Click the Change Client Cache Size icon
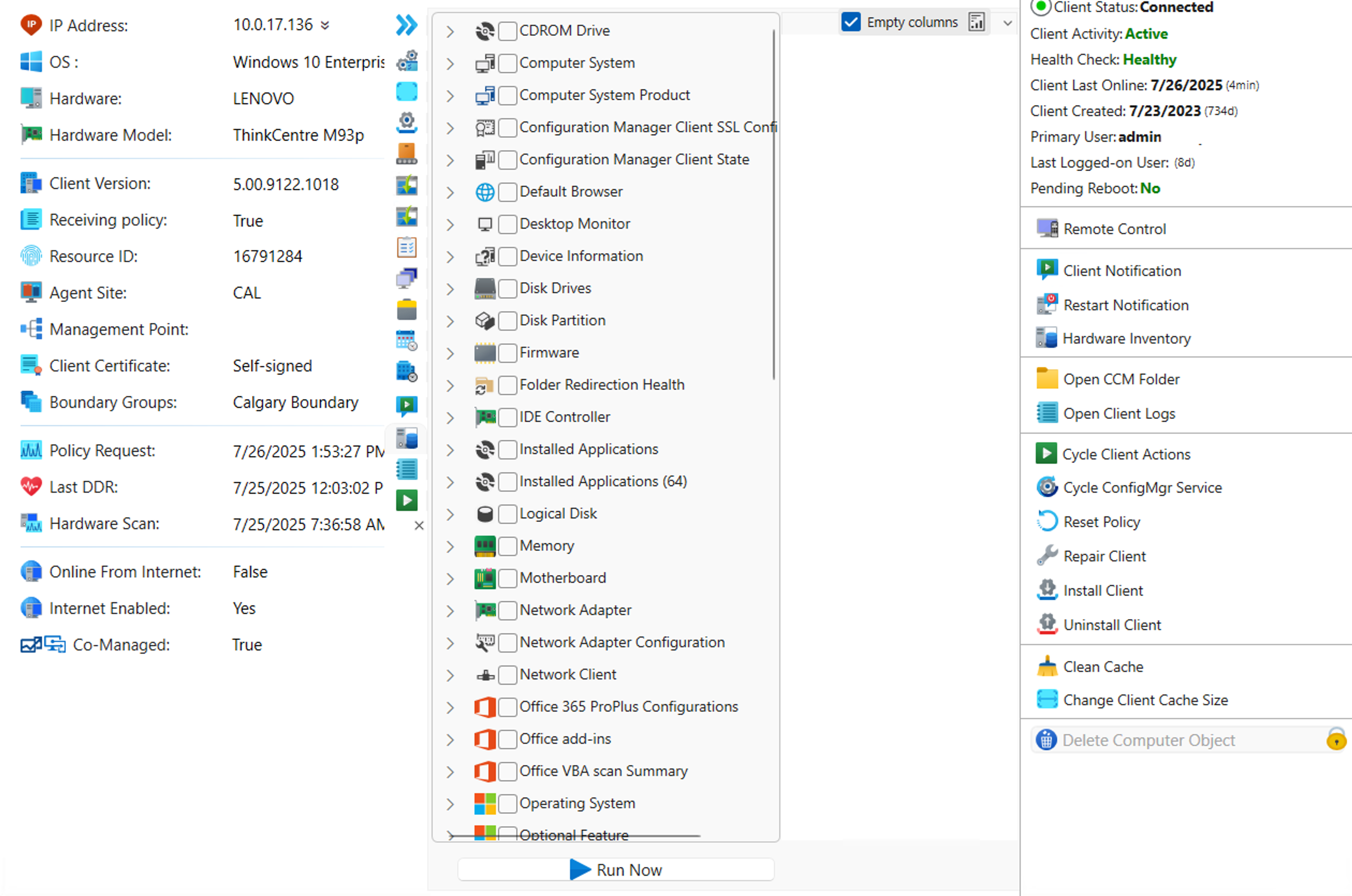 1047,700
